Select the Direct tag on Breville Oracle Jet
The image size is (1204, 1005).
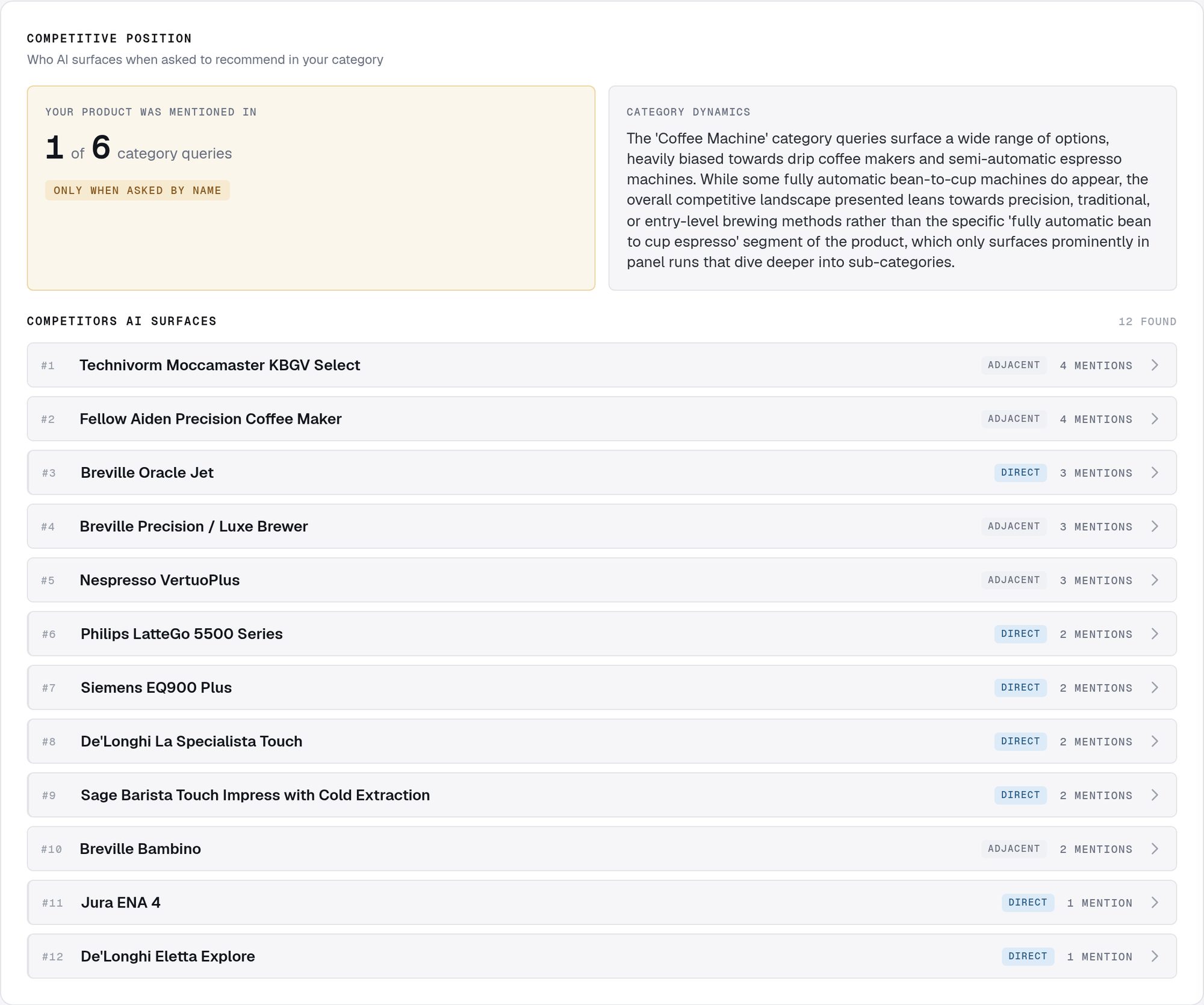pyautogui.click(x=1020, y=472)
